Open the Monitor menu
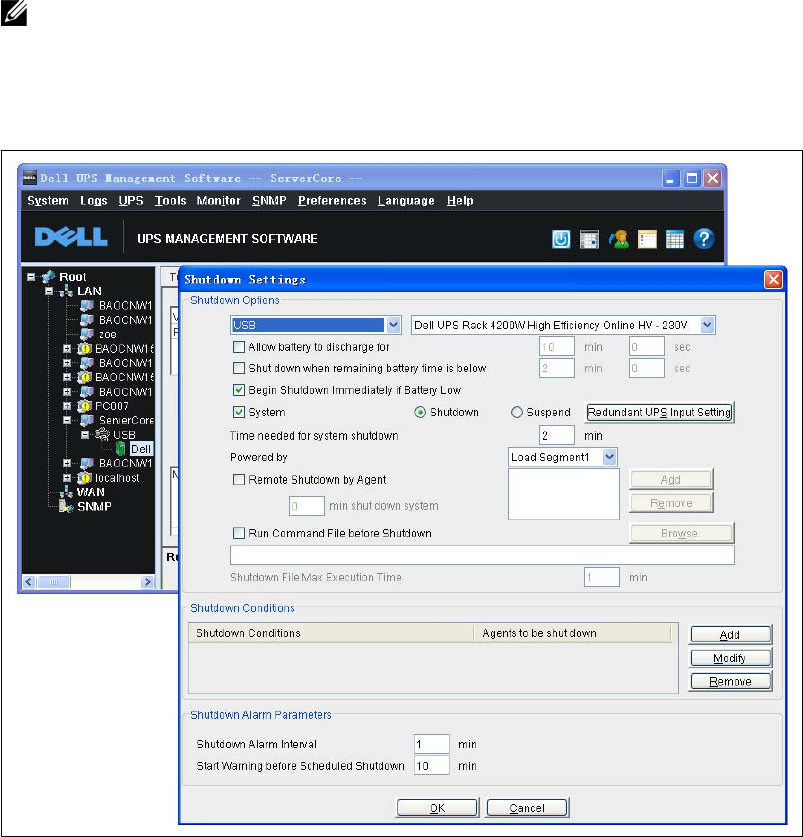Viewport: 803px width, 837px height. coord(218,201)
